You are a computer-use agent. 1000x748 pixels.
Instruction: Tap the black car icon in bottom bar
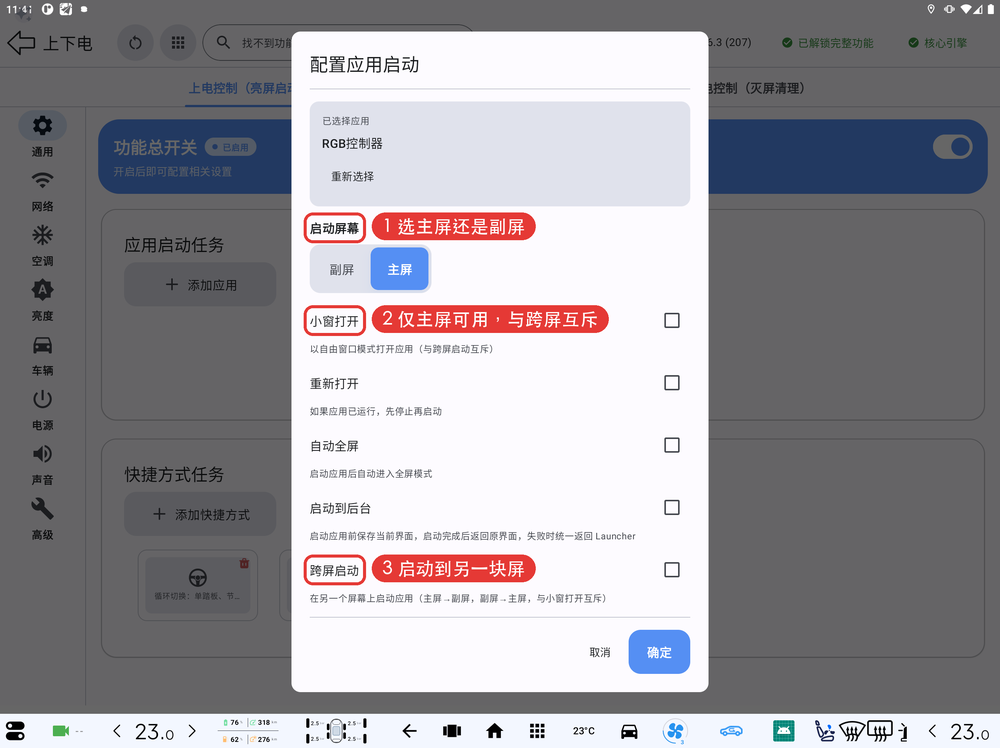coord(629,731)
